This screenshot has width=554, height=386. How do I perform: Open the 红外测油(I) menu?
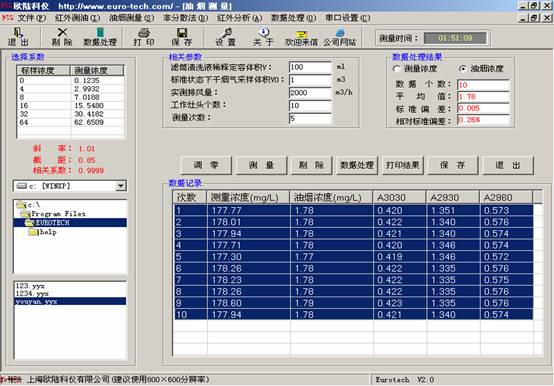(x=77, y=18)
